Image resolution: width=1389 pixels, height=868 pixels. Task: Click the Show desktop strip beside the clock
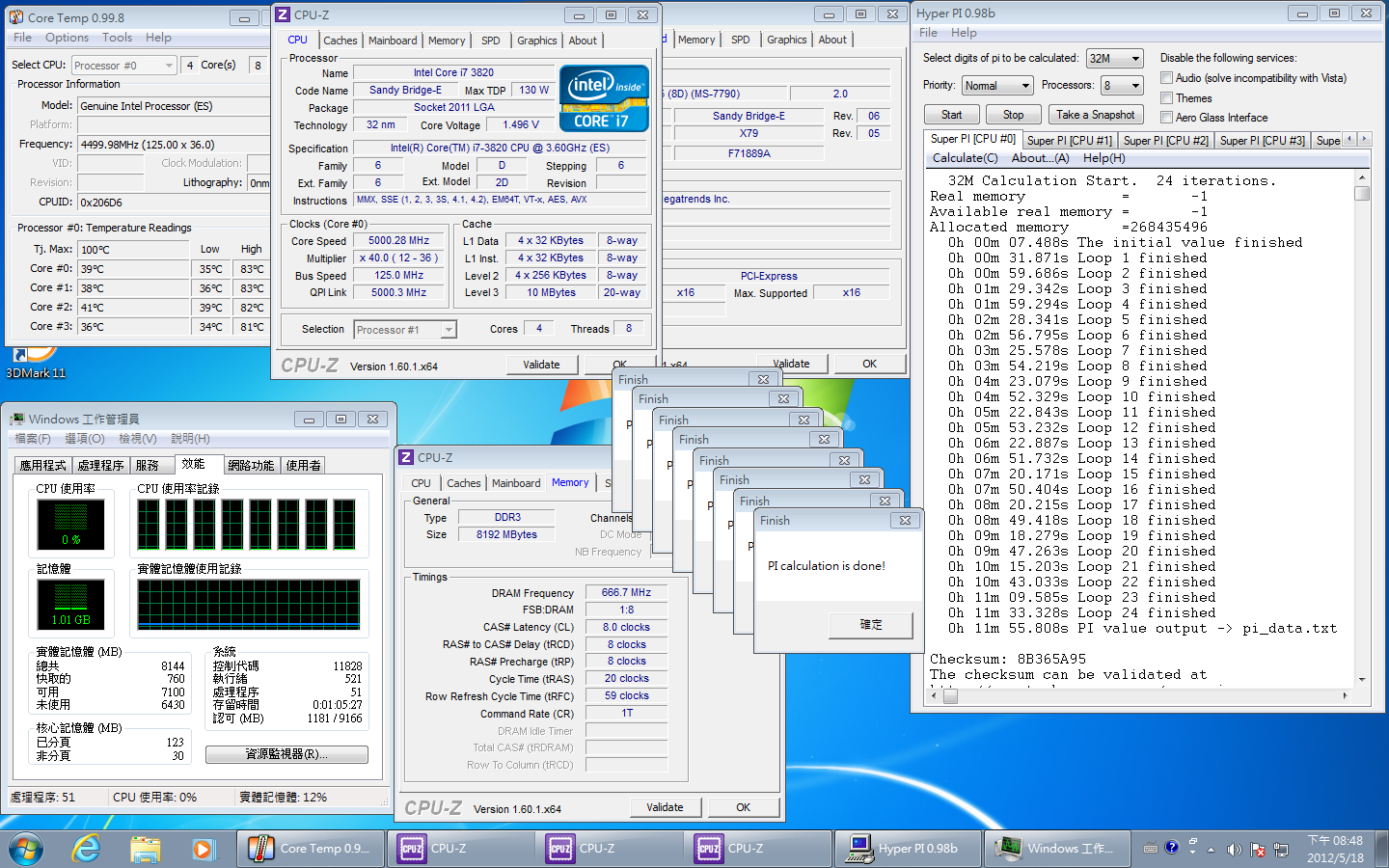1381,849
